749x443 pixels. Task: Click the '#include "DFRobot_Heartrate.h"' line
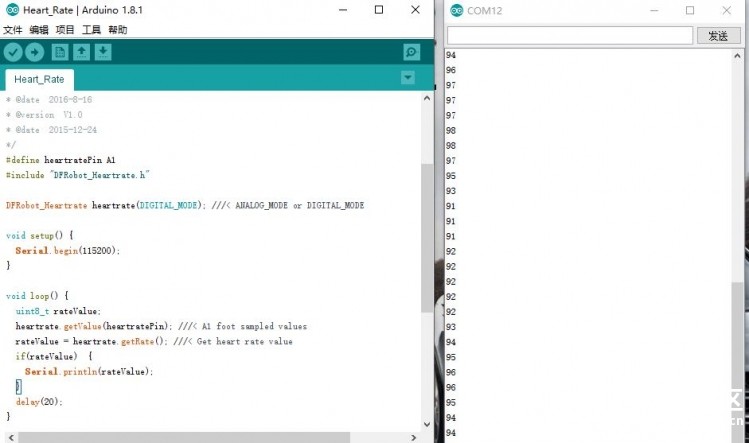pyautogui.click(x=77, y=175)
